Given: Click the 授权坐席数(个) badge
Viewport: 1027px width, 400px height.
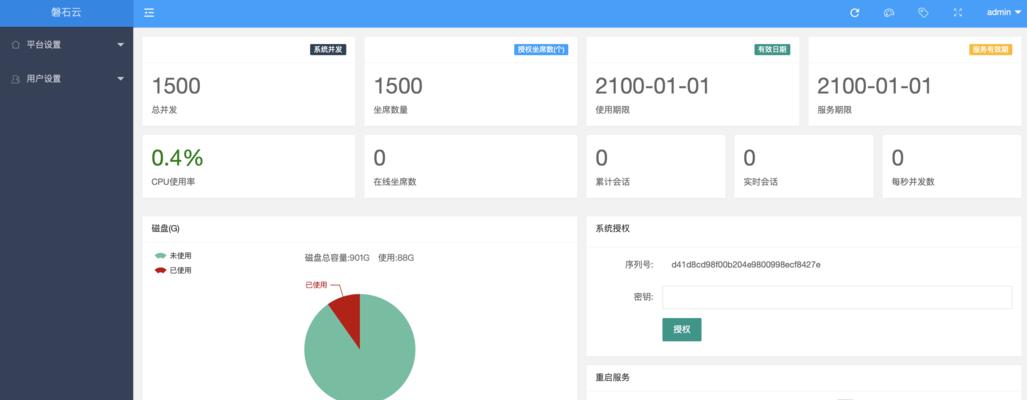Looking at the screenshot, I should click(x=541, y=50).
